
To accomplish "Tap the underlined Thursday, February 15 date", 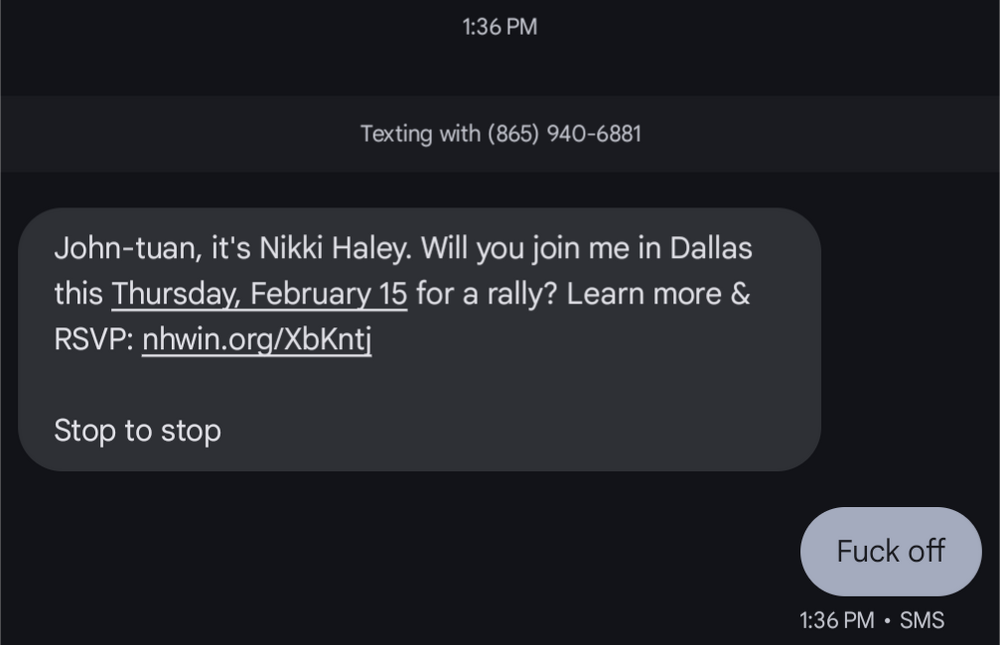I will pyautogui.click(x=259, y=293).
